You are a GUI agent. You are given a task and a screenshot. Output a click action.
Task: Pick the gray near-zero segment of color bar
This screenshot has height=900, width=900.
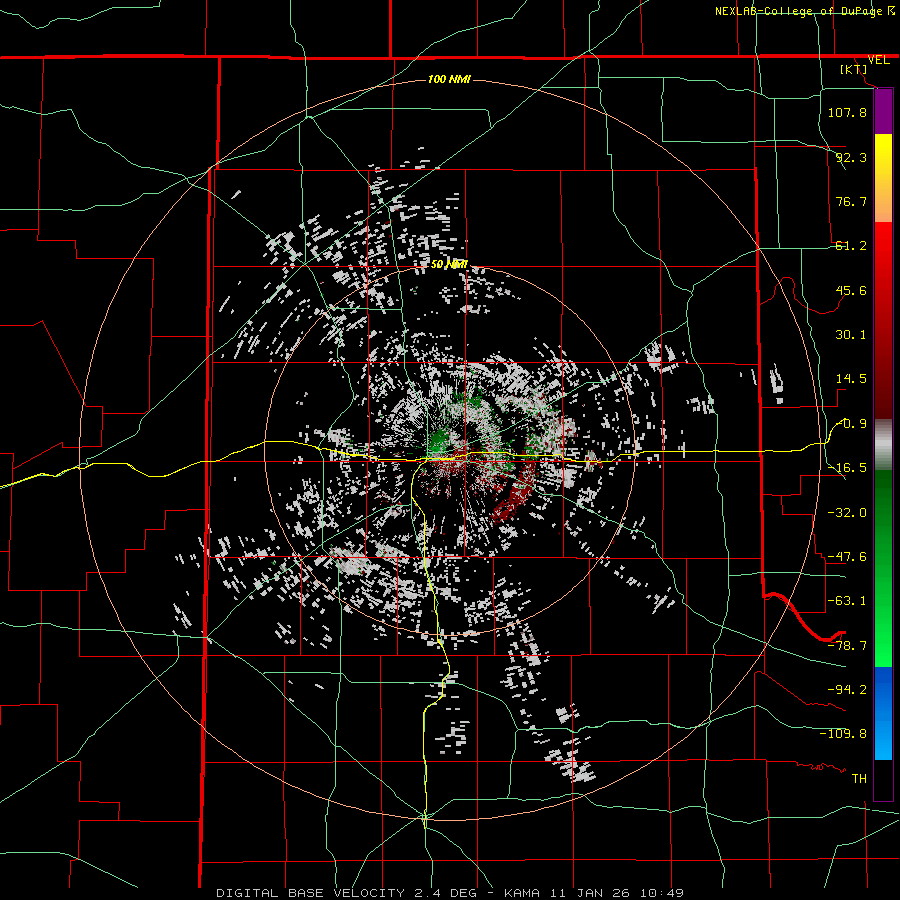pyautogui.click(x=883, y=445)
